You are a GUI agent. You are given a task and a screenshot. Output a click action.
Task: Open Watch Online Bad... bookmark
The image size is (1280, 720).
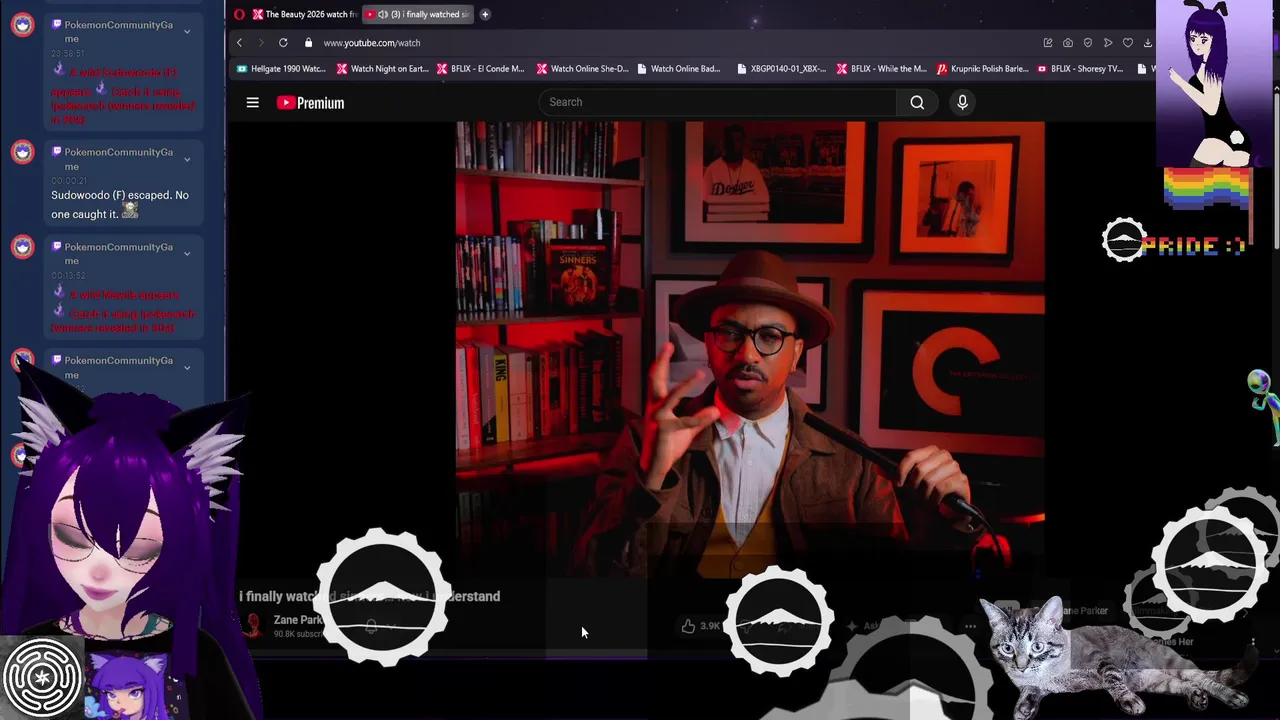coord(678,69)
